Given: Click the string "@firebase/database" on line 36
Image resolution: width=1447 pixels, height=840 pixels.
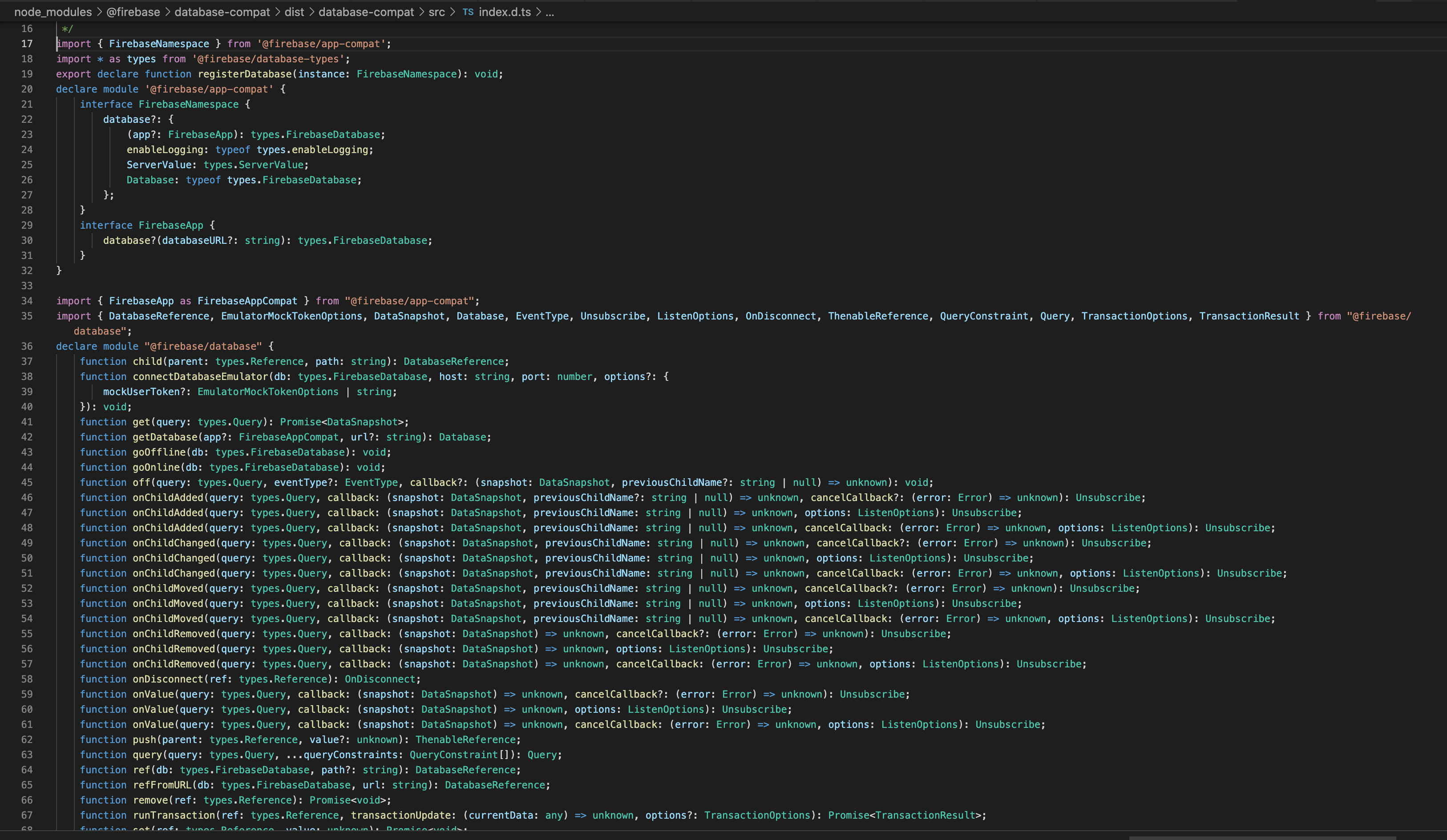Looking at the screenshot, I should [203, 346].
